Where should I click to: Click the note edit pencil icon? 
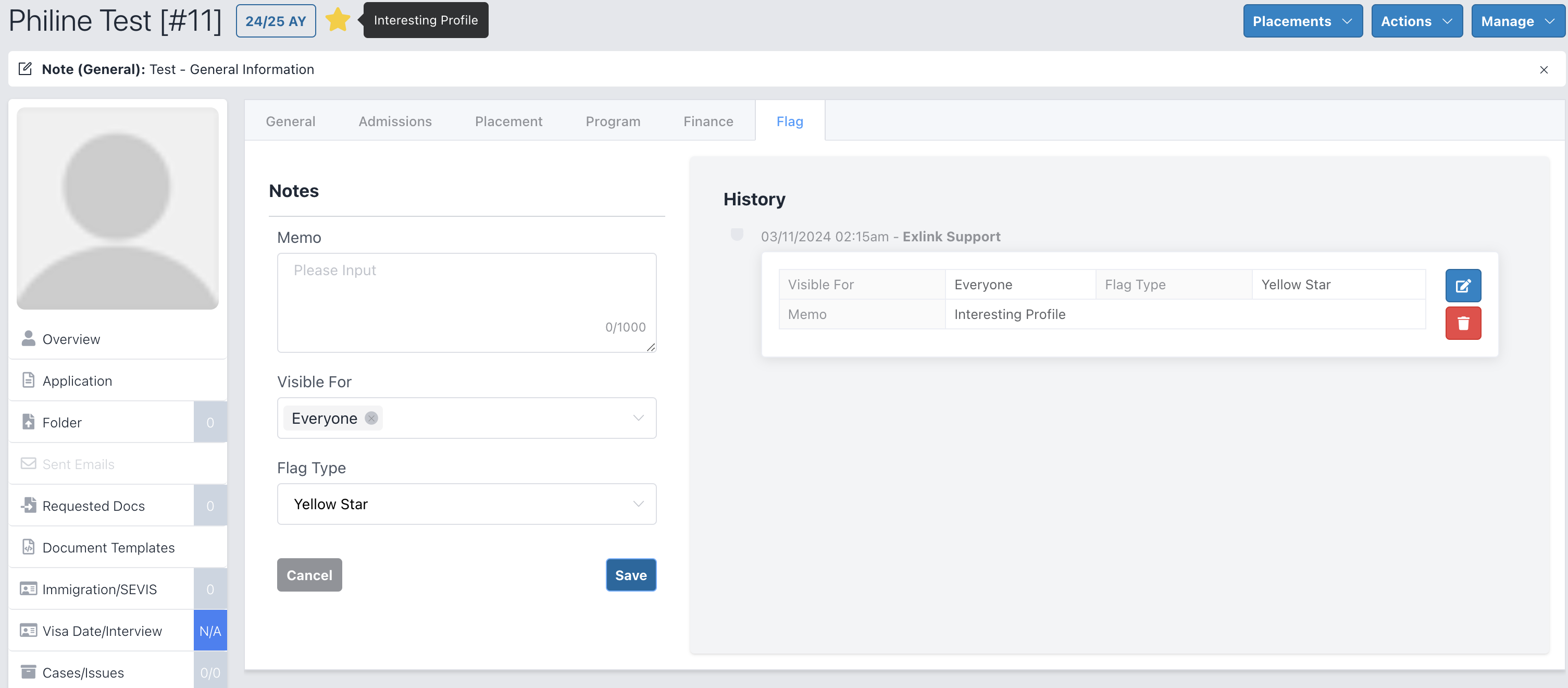point(25,69)
